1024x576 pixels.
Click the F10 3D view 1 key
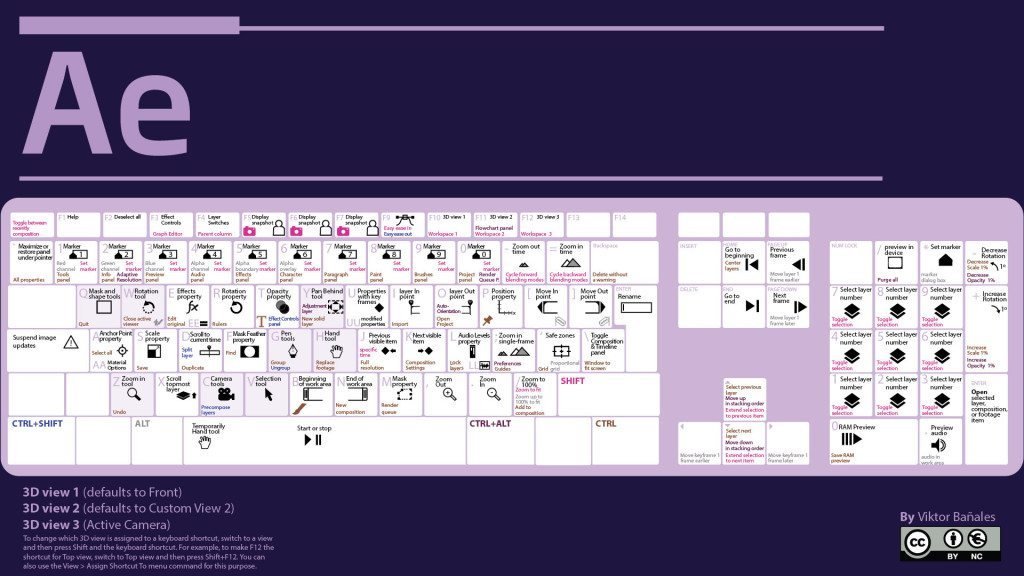tap(449, 225)
